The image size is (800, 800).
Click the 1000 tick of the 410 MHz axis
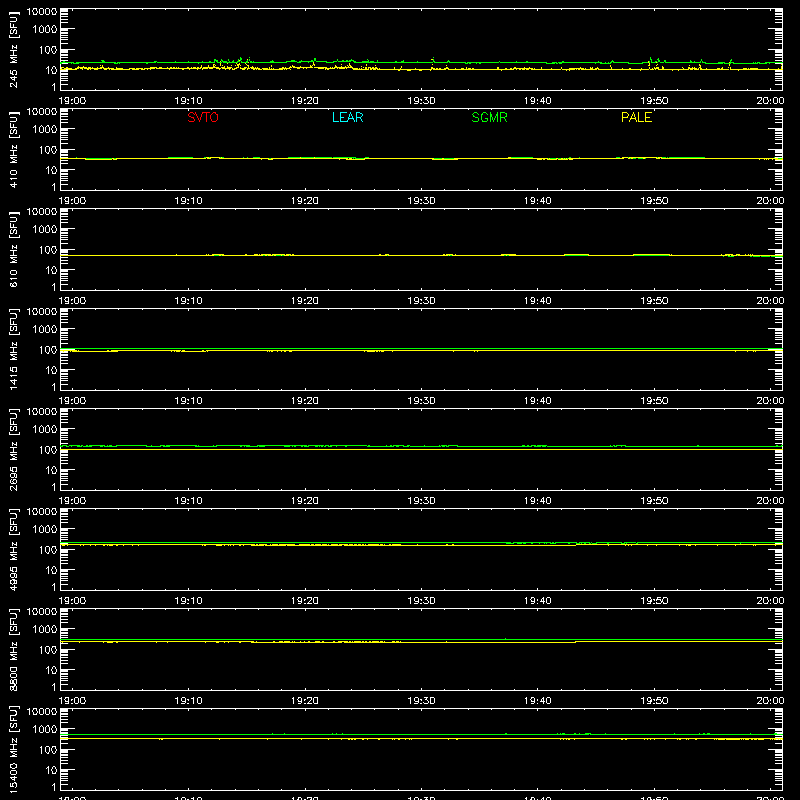(x=45, y=130)
